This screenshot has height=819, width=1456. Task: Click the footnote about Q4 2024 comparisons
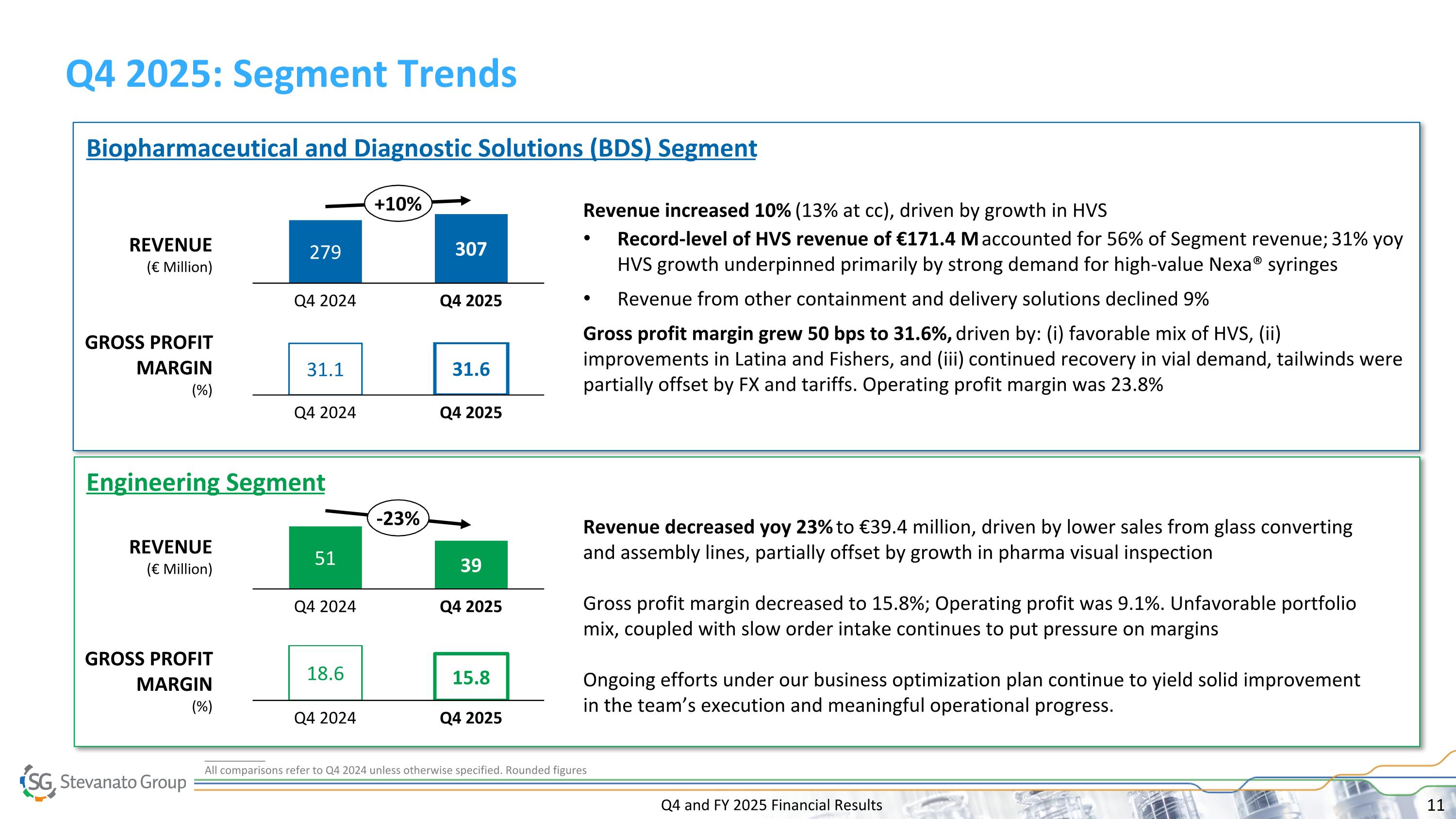(395, 770)
